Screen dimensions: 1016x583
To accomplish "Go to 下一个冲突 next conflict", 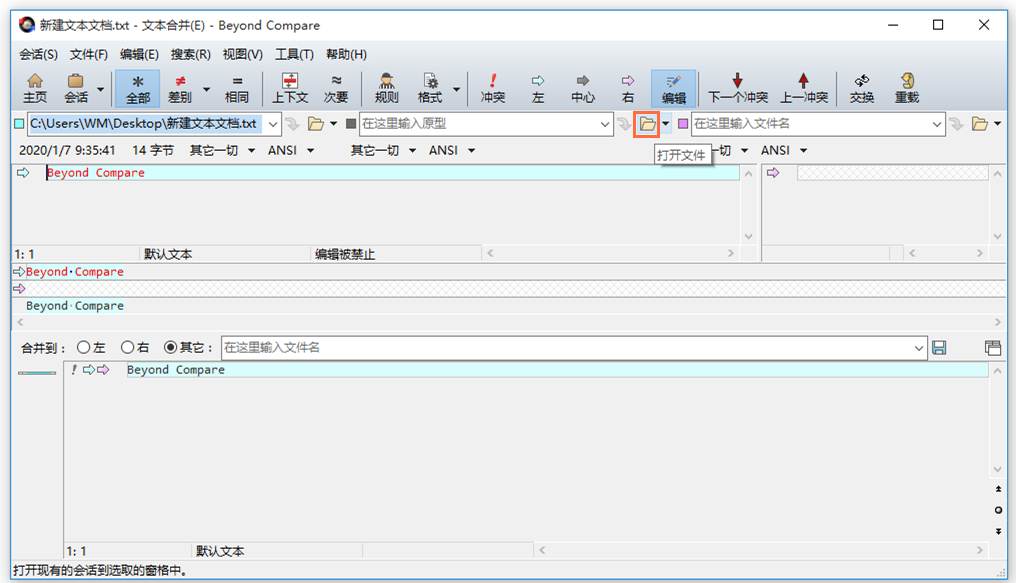I will click(x=738, y=88).
